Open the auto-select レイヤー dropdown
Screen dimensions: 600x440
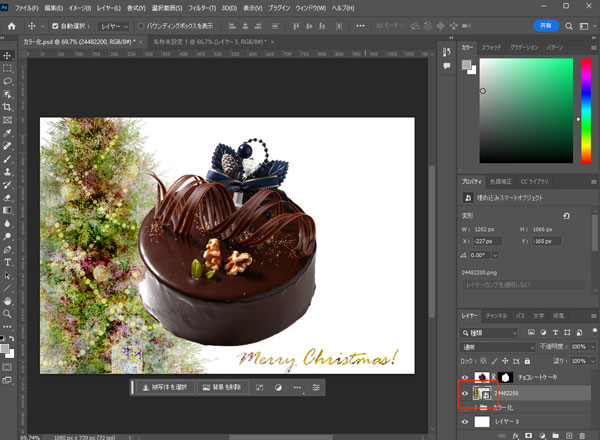coord(113,24)
